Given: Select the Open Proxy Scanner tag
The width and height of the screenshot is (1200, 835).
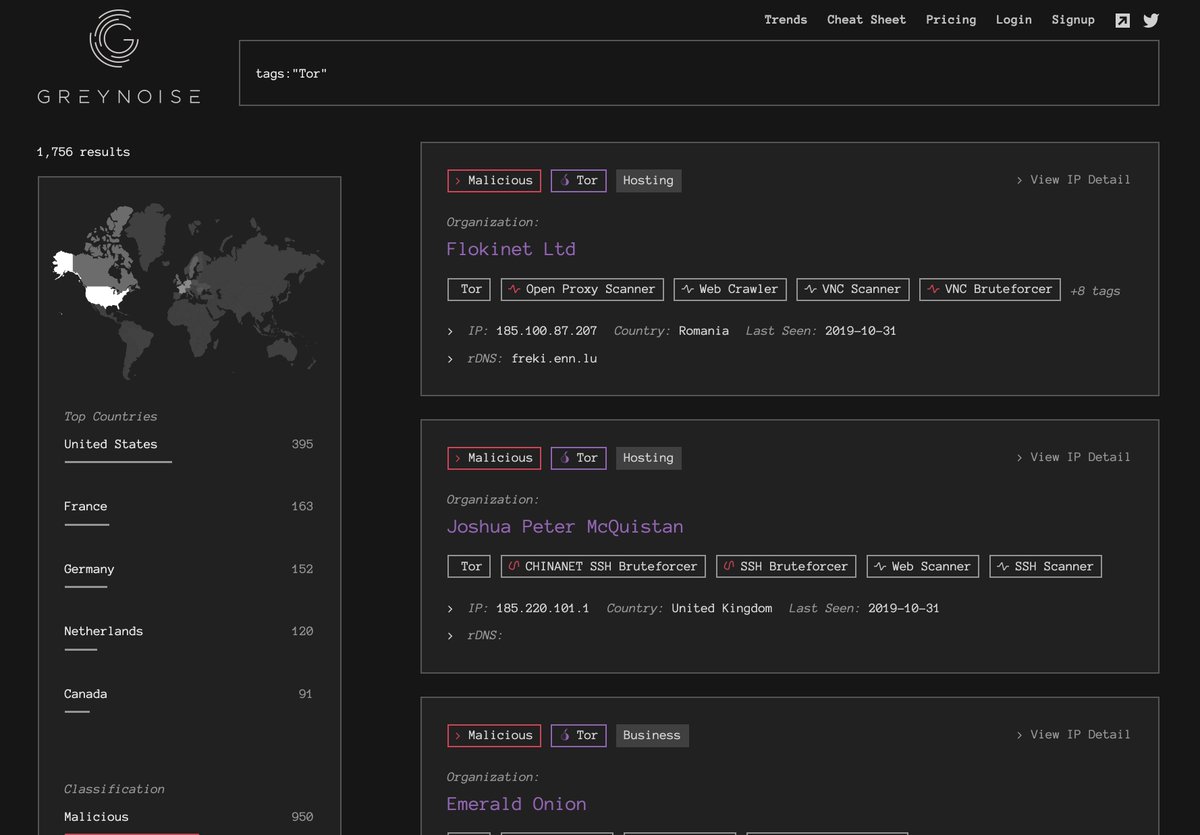Looking at the screenshot, I should 582,289.
